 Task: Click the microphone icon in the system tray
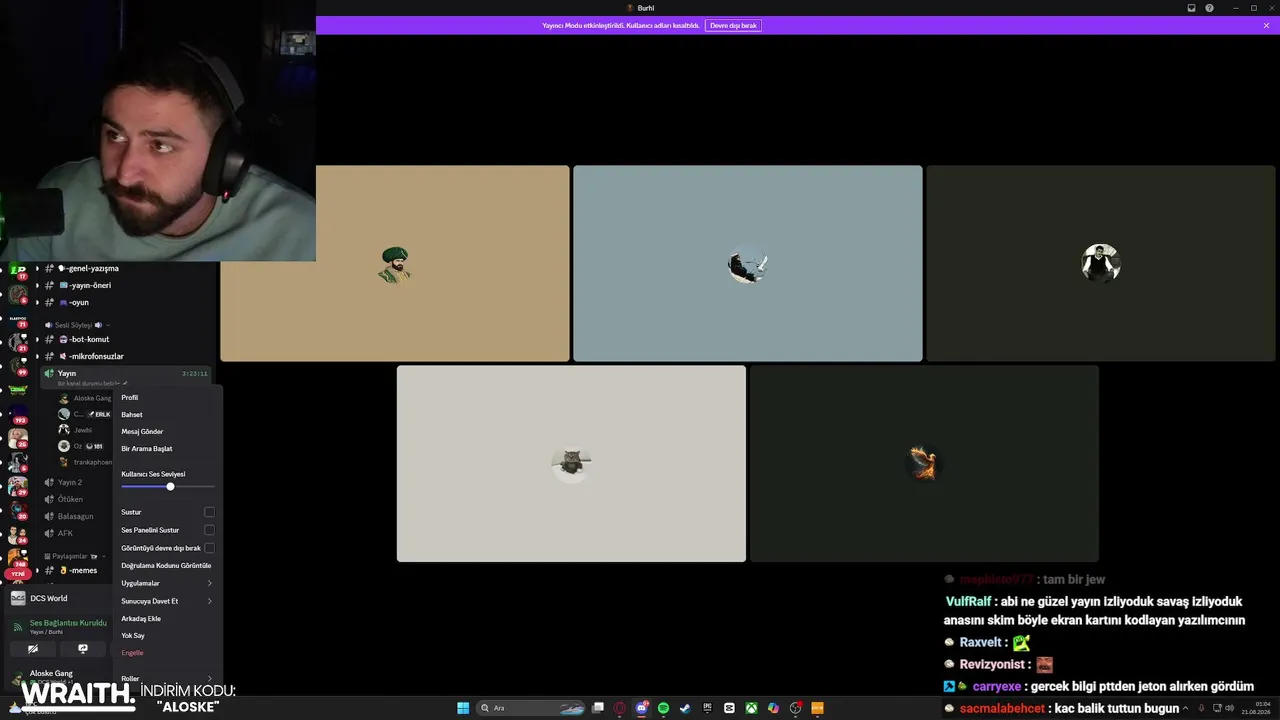tap(1201, 708)
